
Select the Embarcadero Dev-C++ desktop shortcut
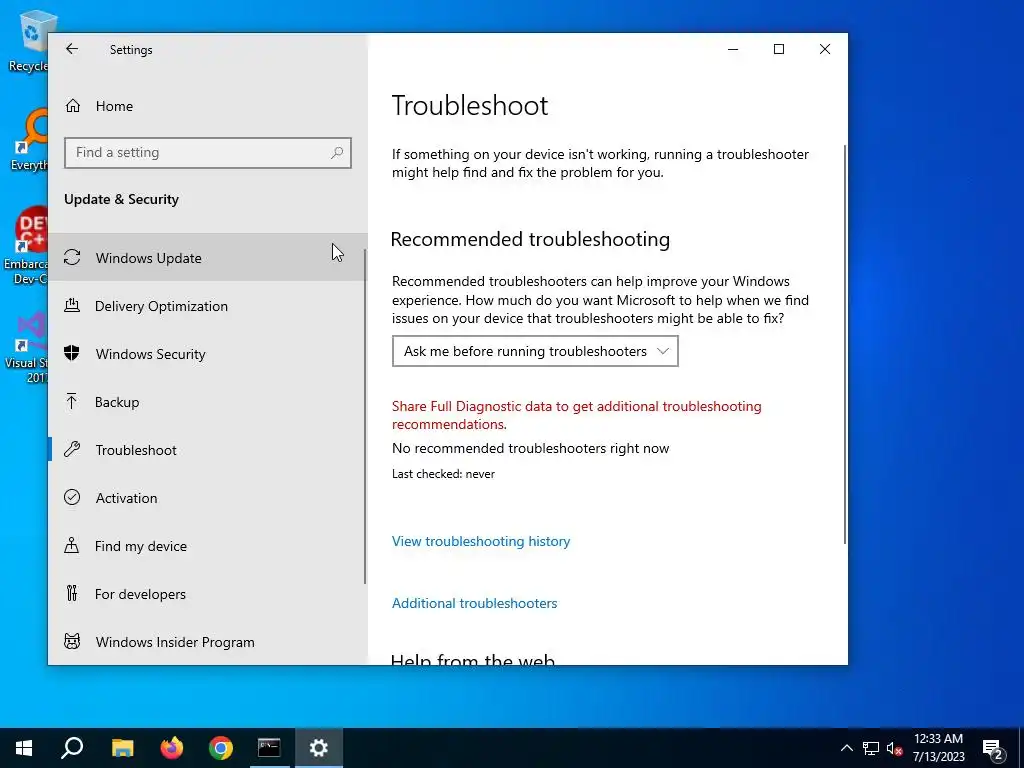[x=25, y=246]
